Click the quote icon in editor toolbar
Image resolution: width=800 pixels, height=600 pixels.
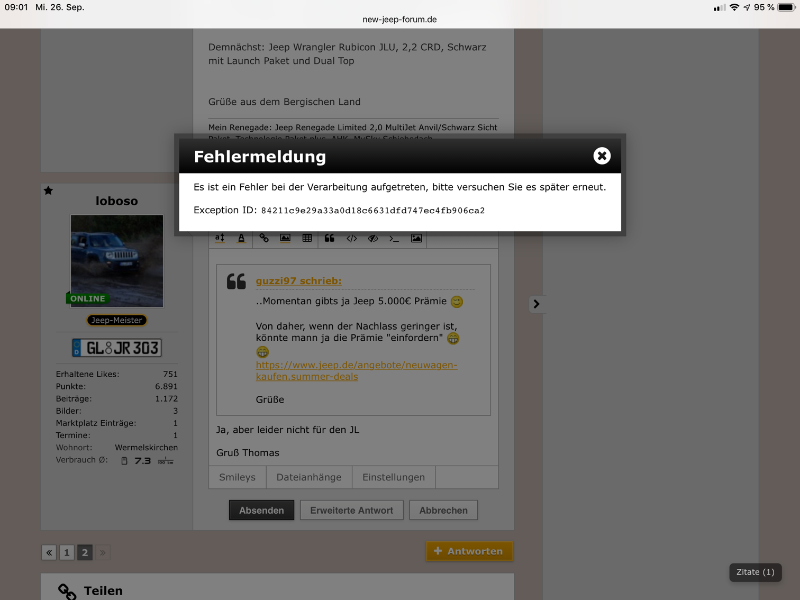click(329, 239)
